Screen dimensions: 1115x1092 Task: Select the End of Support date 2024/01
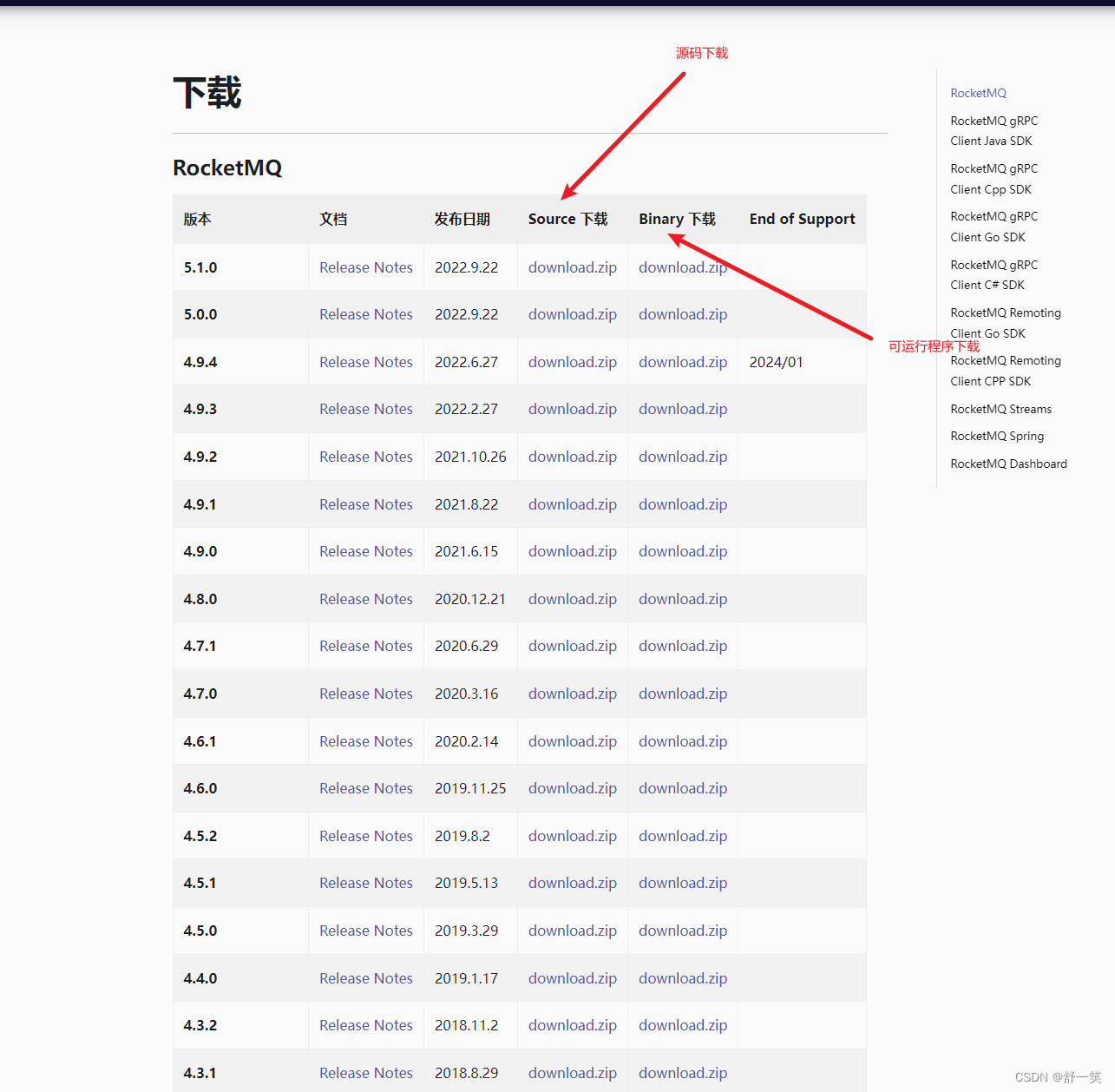[776, 362]
